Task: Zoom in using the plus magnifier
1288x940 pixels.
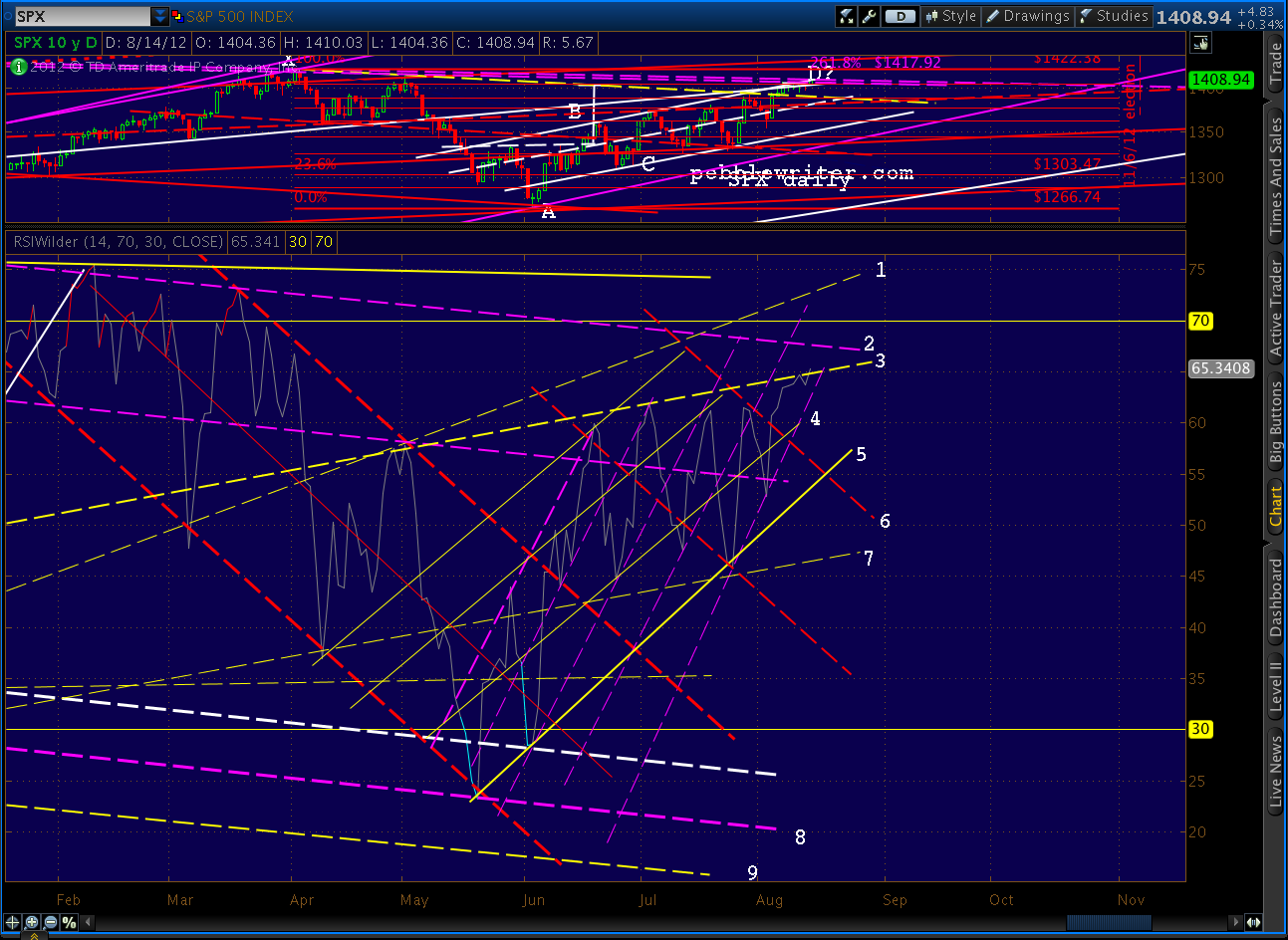Action: pos(32,923)
